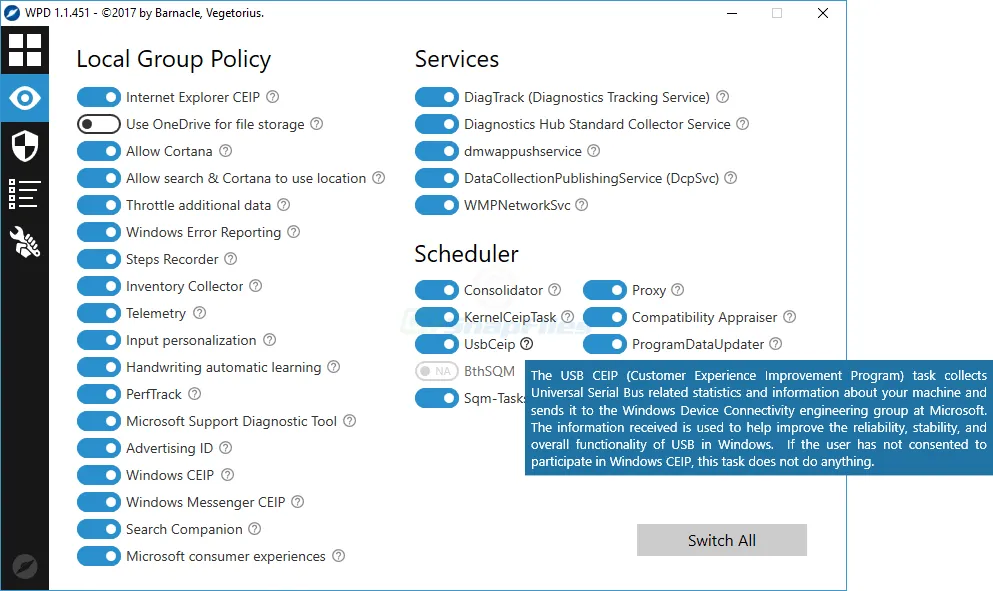
Task: Click help icon beside Windows Error Reporting
Action: coord(293,232)
